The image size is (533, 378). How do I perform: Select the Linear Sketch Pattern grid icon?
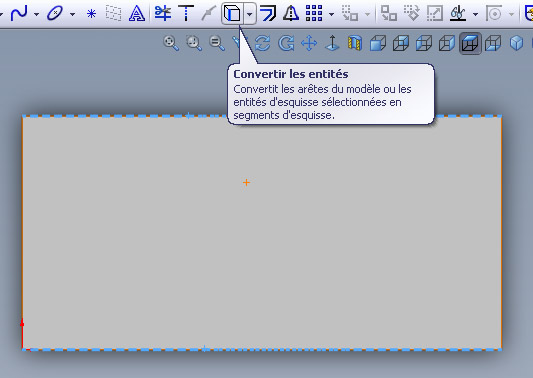314,14
